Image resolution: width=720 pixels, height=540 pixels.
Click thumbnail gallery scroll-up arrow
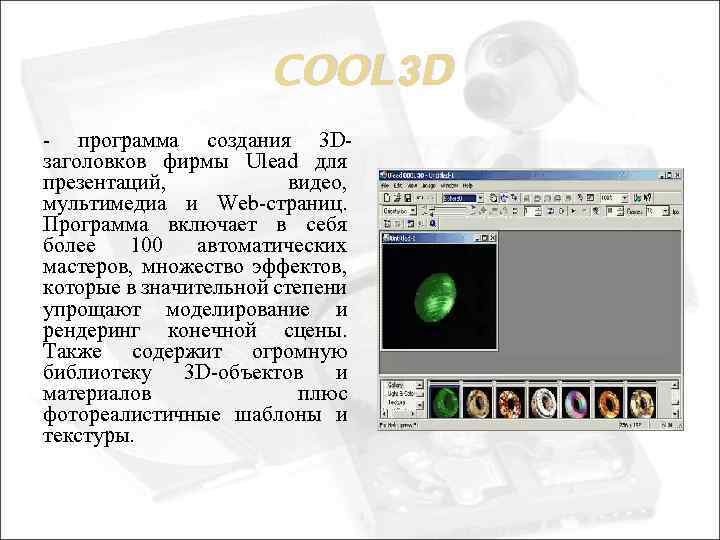coord(675,385)
